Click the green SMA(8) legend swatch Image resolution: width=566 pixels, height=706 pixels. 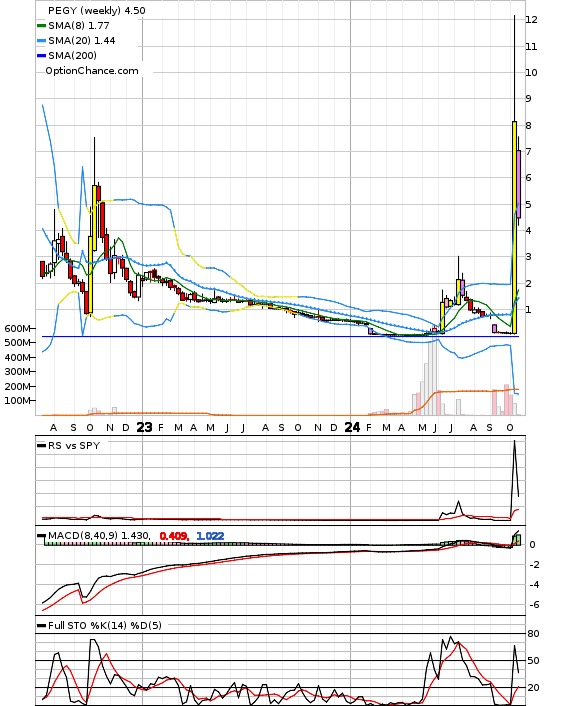click(x=41, y=26)
